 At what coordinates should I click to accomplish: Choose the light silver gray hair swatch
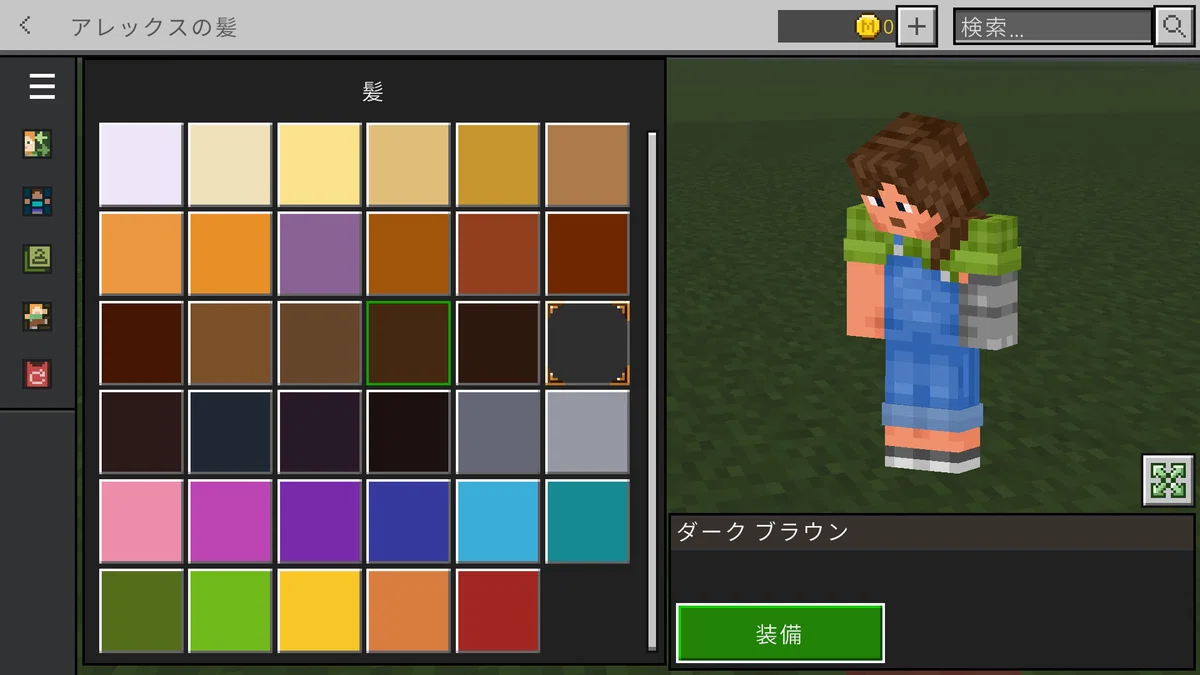tap(587, 432)
